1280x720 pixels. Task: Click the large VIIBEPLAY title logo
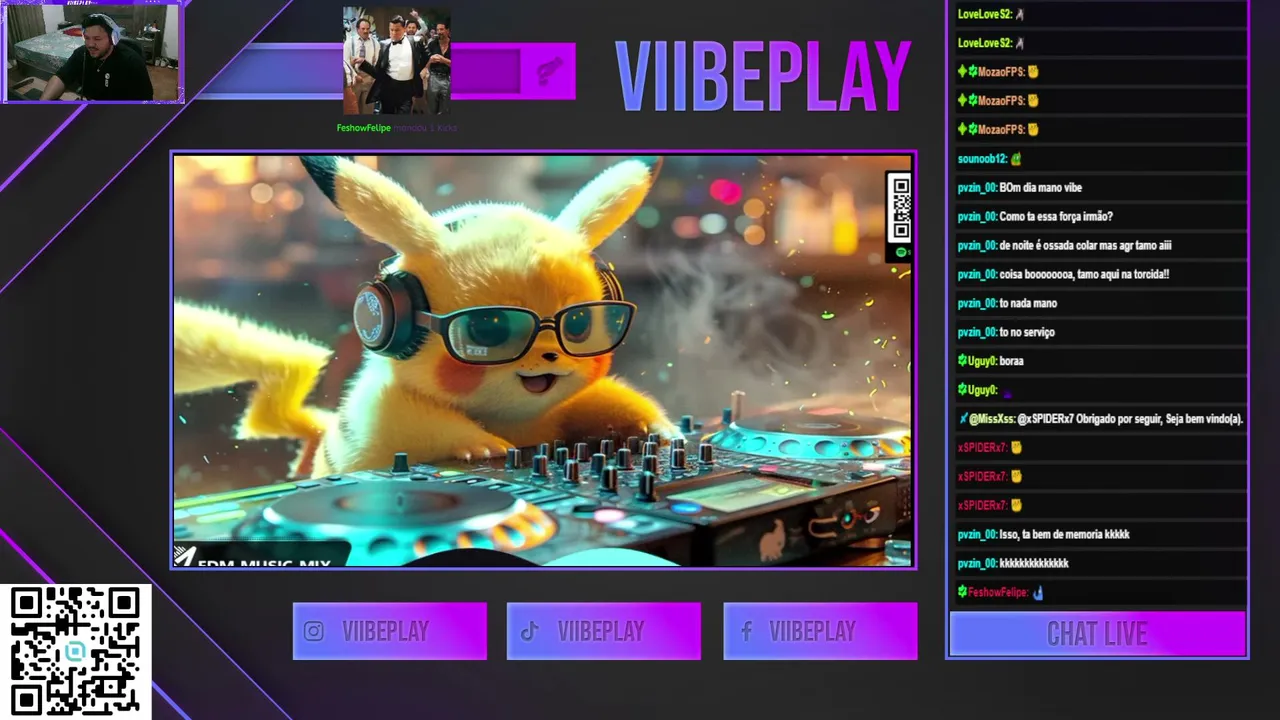click(762, 76)
